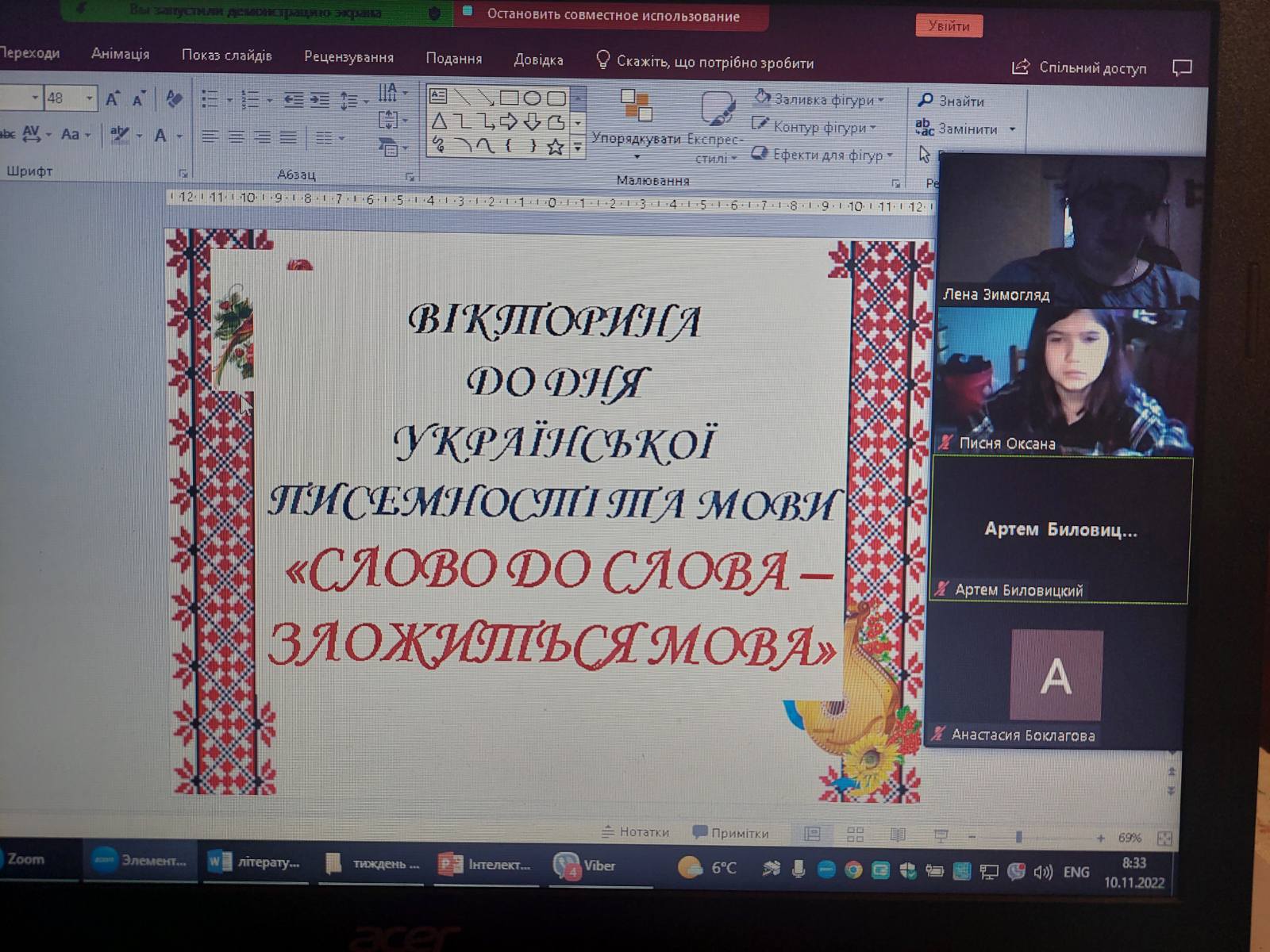Open Viber from the taskbar
The width and height of the screenshot is (1270, 952).
click(x=585, y=866)
